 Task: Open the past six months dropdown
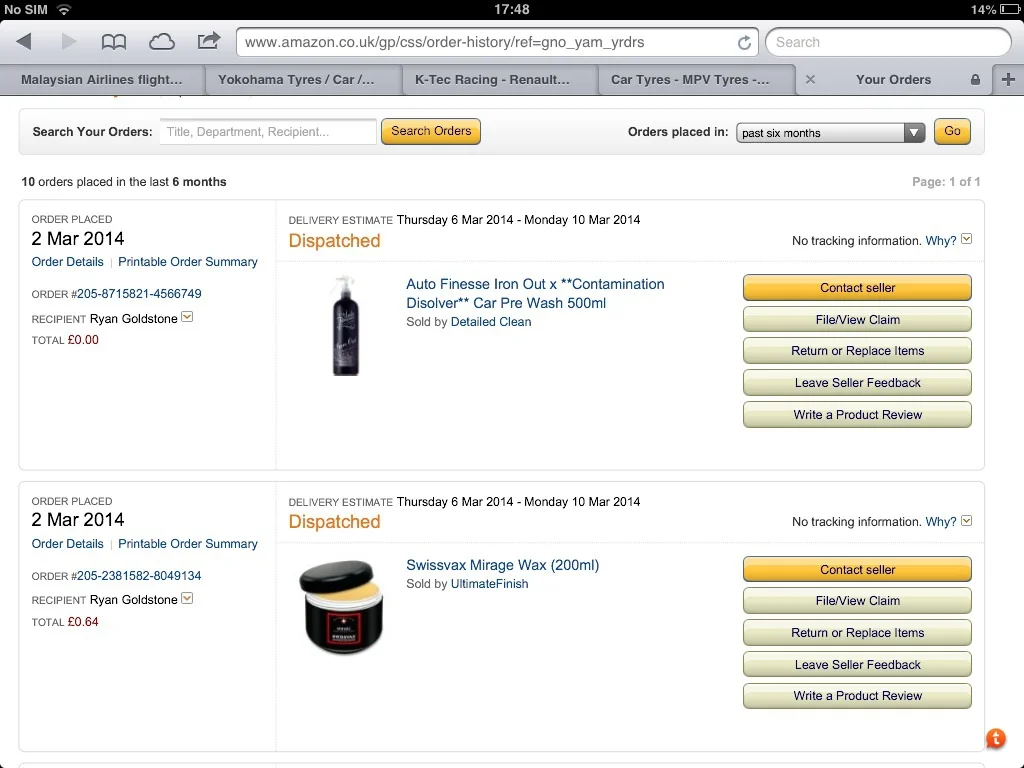(x=830, y=133)
